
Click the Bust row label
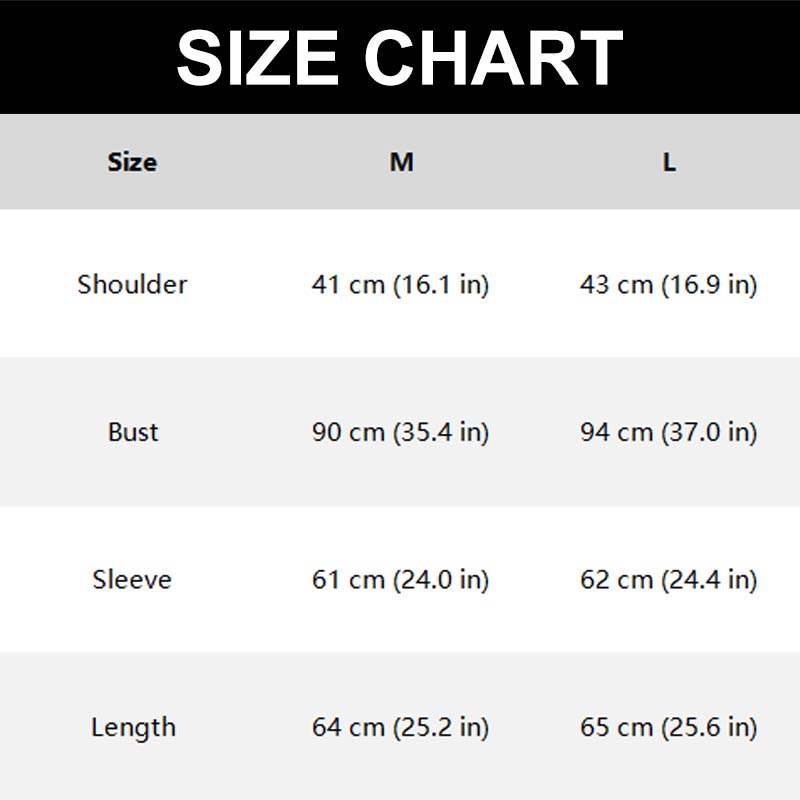click(x=133, y=432)
